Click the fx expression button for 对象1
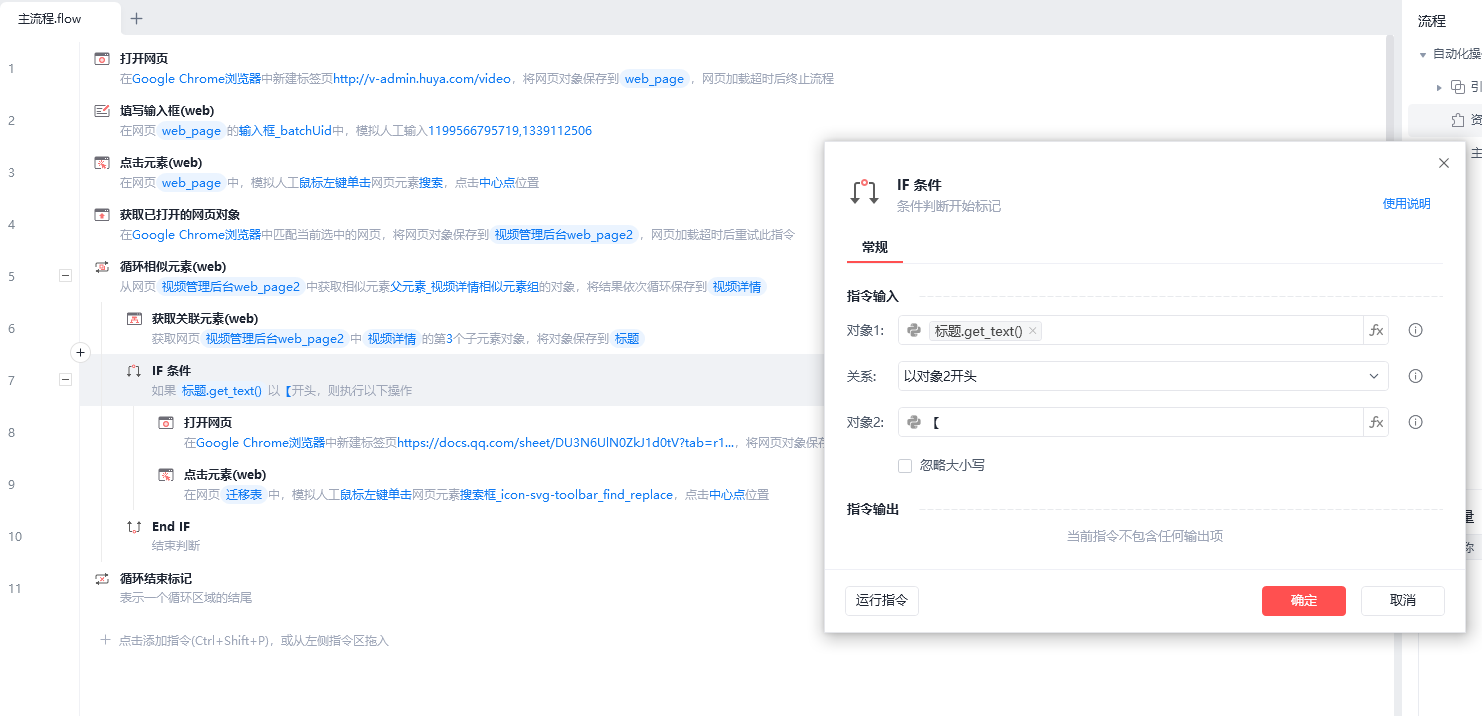 click(1376, 331)
